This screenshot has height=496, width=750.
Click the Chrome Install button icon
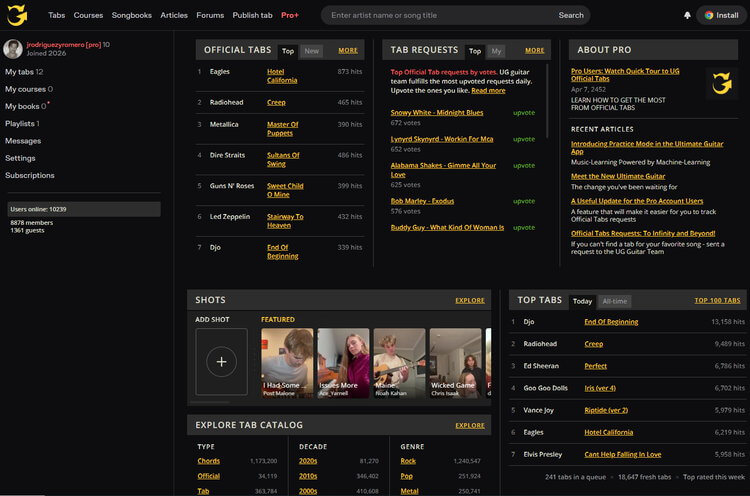[708, 15]
